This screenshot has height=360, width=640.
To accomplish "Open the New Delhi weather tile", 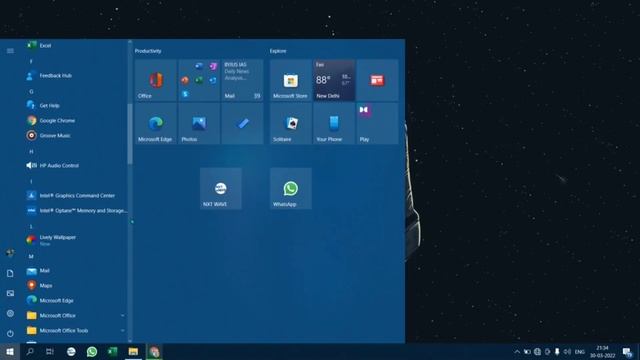I will [x=334, y=80].
